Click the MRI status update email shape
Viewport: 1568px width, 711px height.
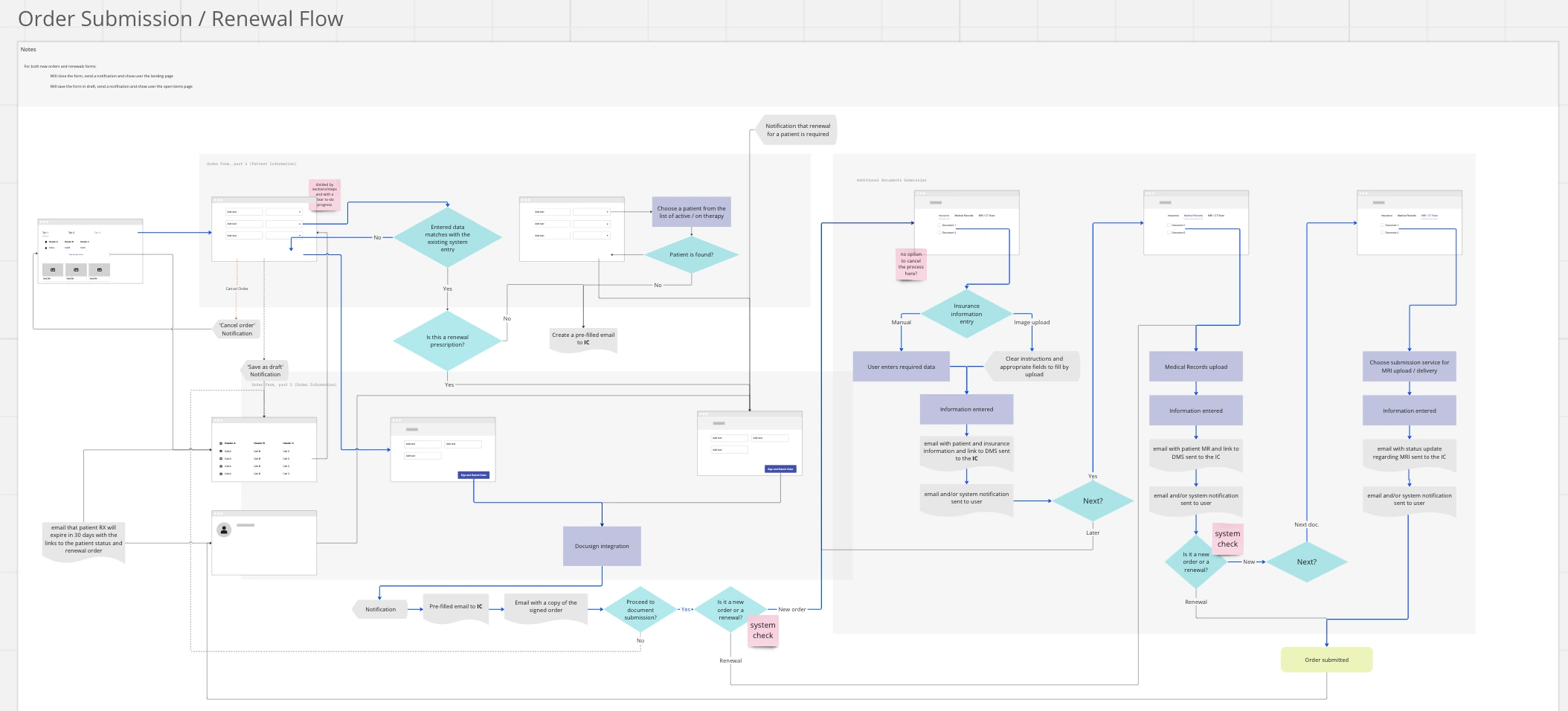1410,454
